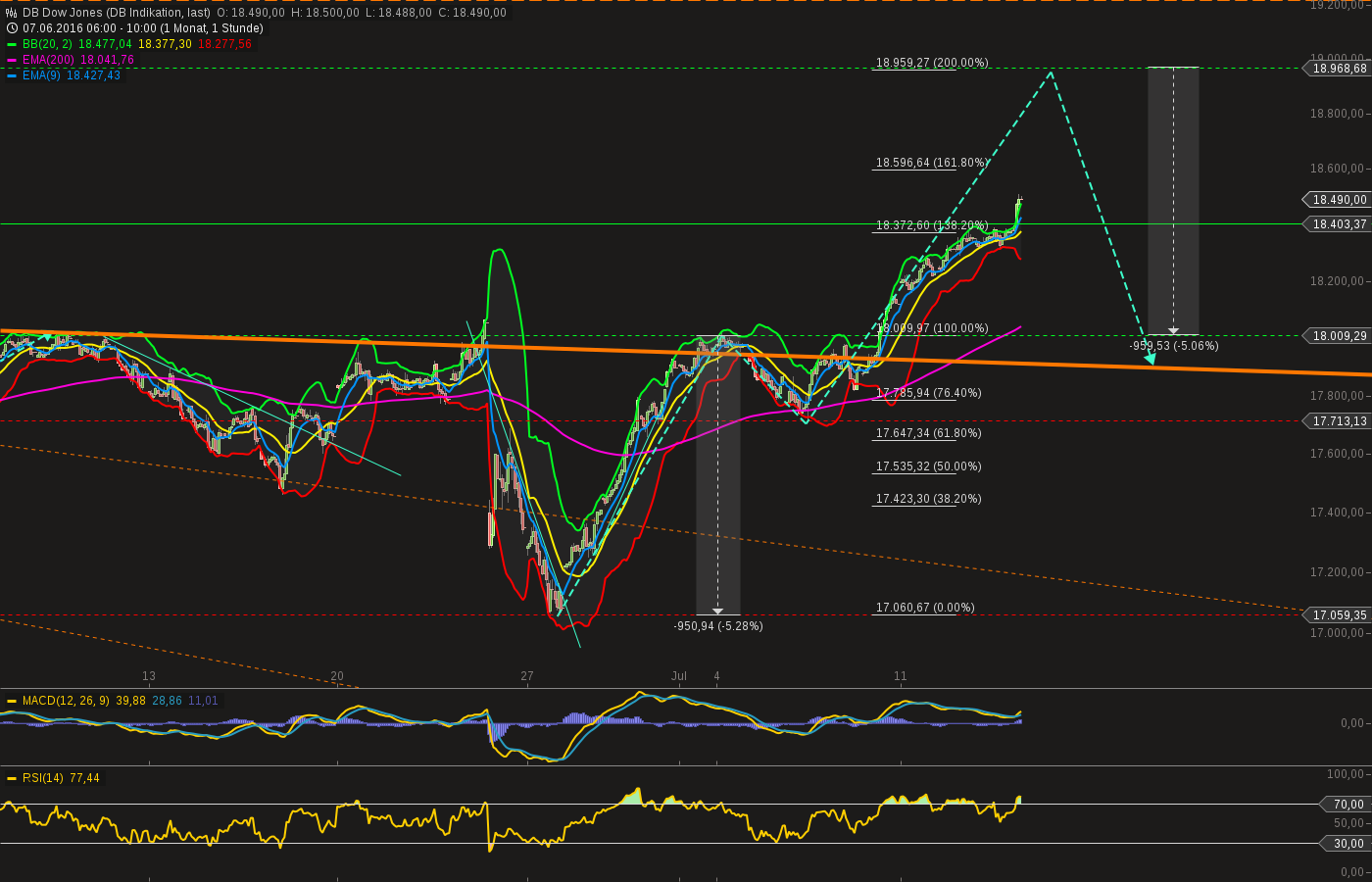Click the BB upper band value 18.477,04
This screenshot has height=882, width=1372.
tap(105, 44)
